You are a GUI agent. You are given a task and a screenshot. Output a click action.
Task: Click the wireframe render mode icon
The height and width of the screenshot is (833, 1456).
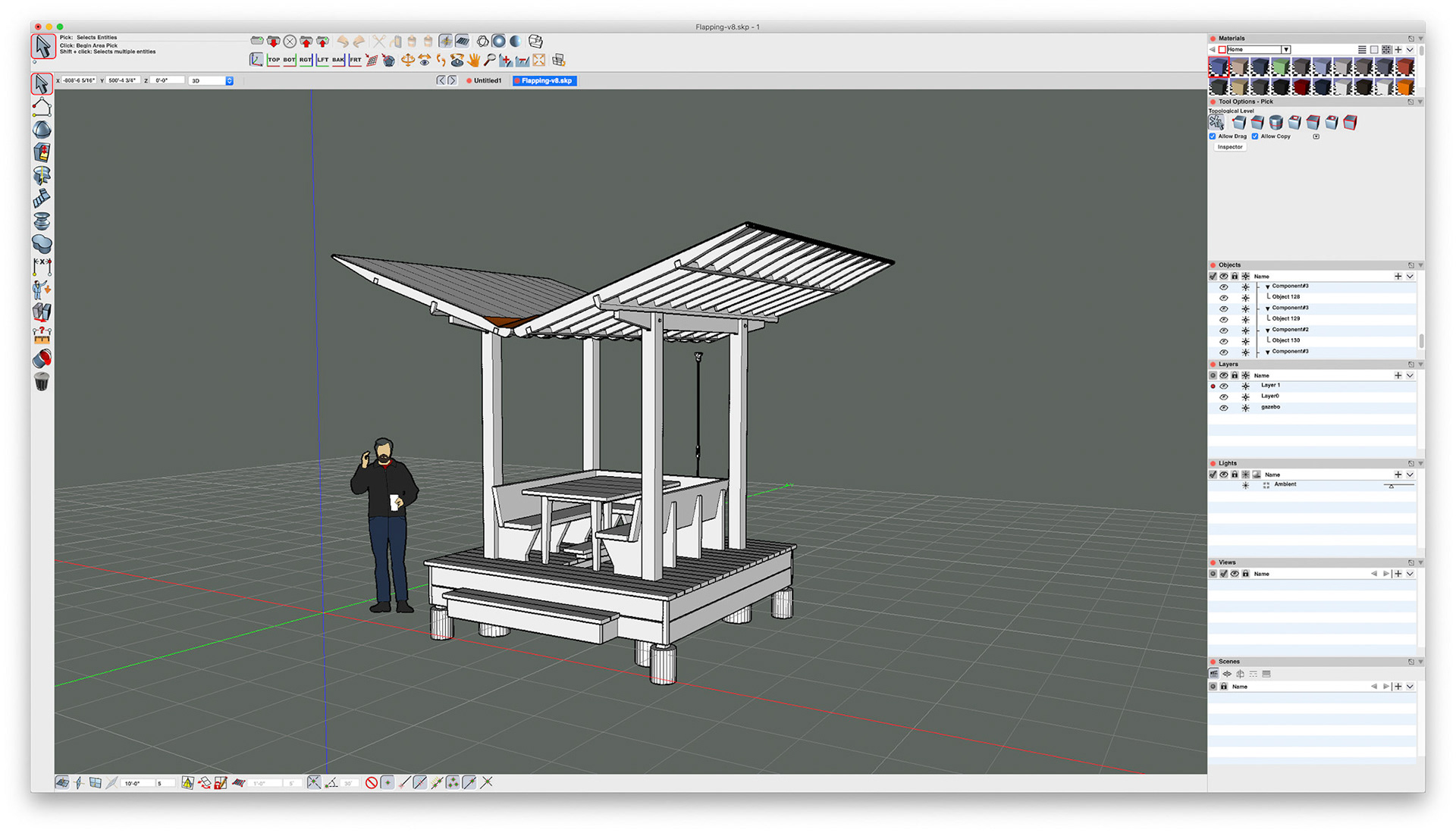pos(483,41)
